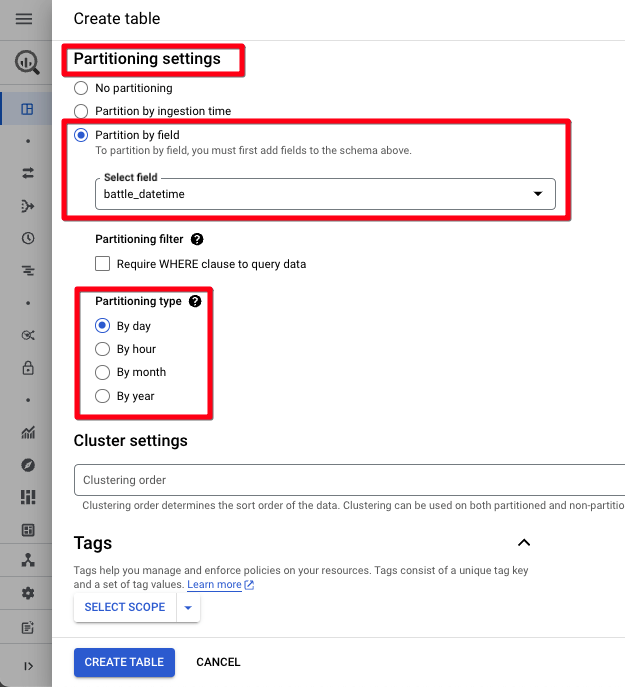Screen dimensions: 625x687
Task: Select the No partitioning radio button
Action: point(81,88)
